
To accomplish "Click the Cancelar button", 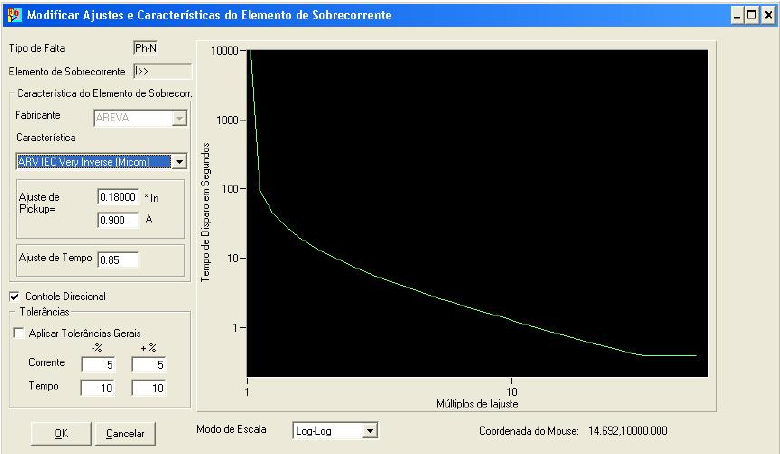I will [x=125, y=434].
